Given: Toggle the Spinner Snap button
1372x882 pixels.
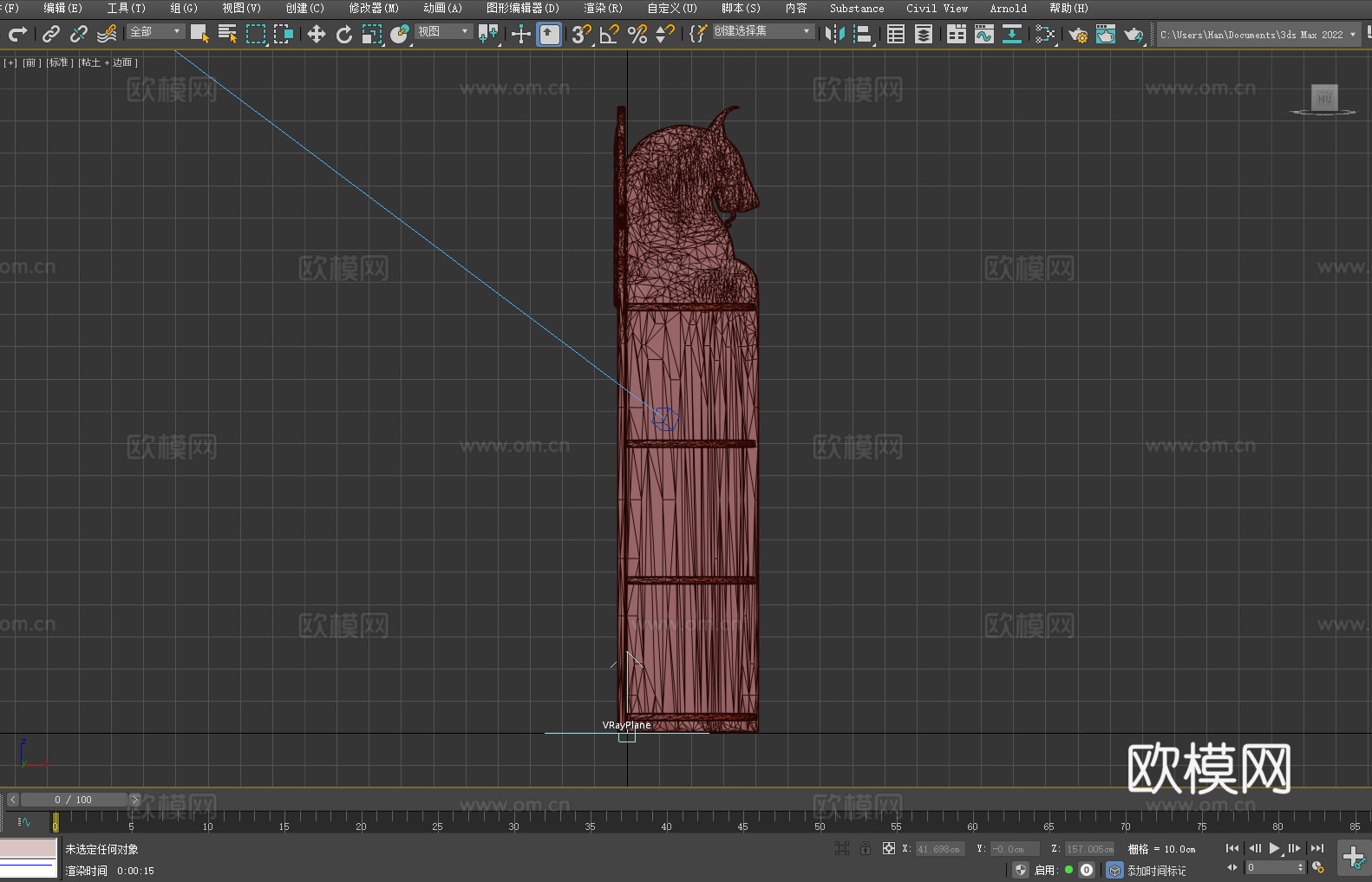Looking at the screenshot, I should pyautogui.click(x=665, y=34).
